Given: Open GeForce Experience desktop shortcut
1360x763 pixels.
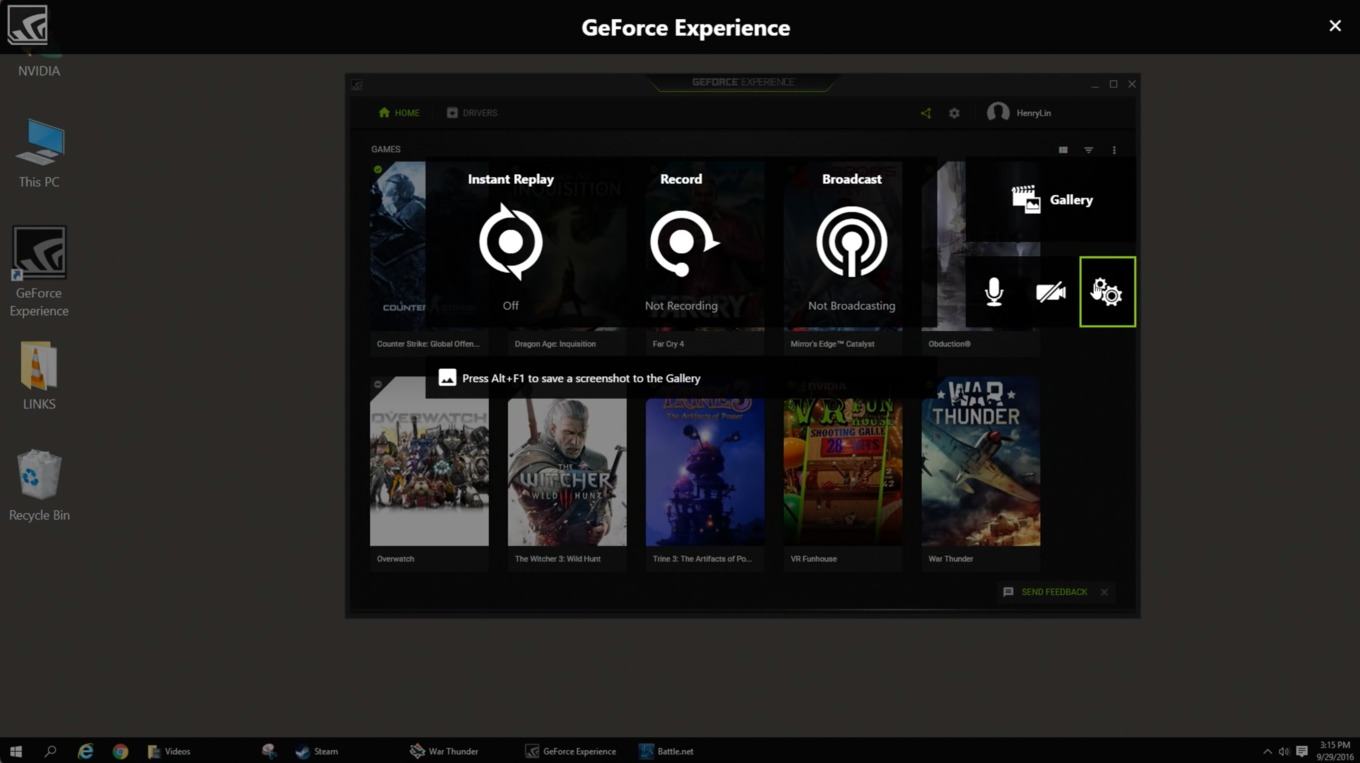Looking at the screenshot, I should point(39,271).
